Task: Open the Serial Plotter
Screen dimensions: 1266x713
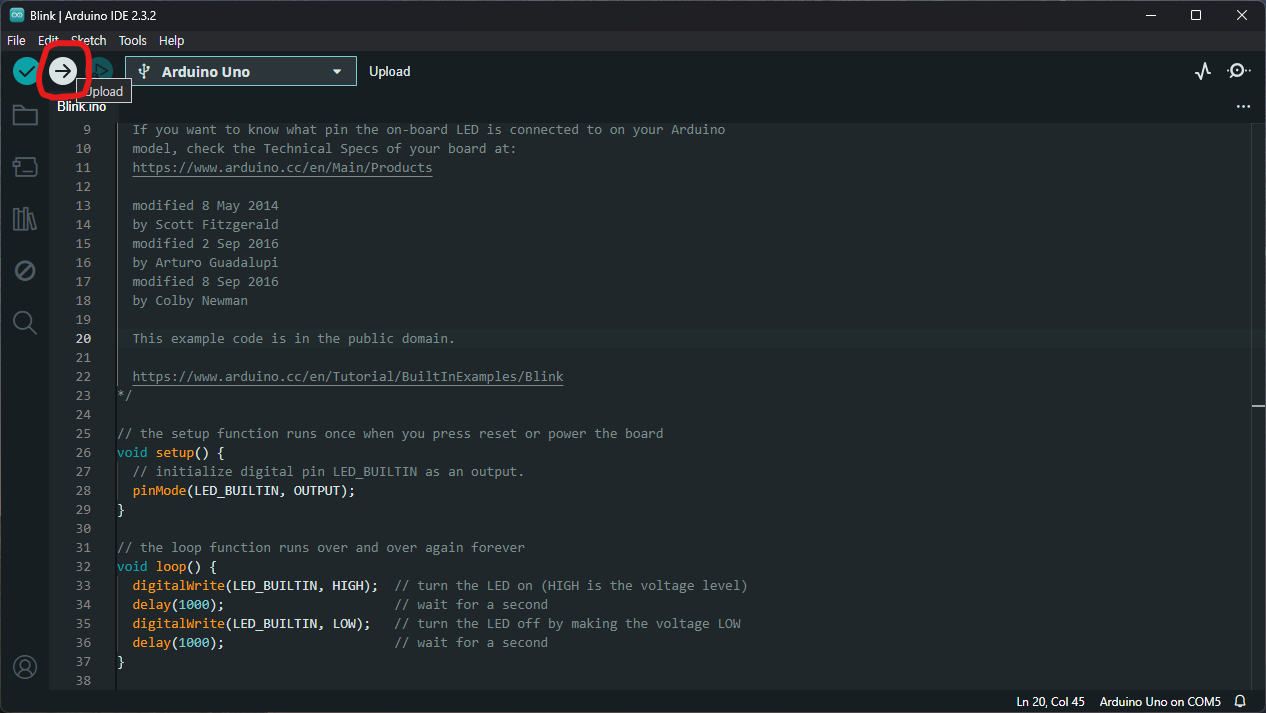Action: point(1203,71)
